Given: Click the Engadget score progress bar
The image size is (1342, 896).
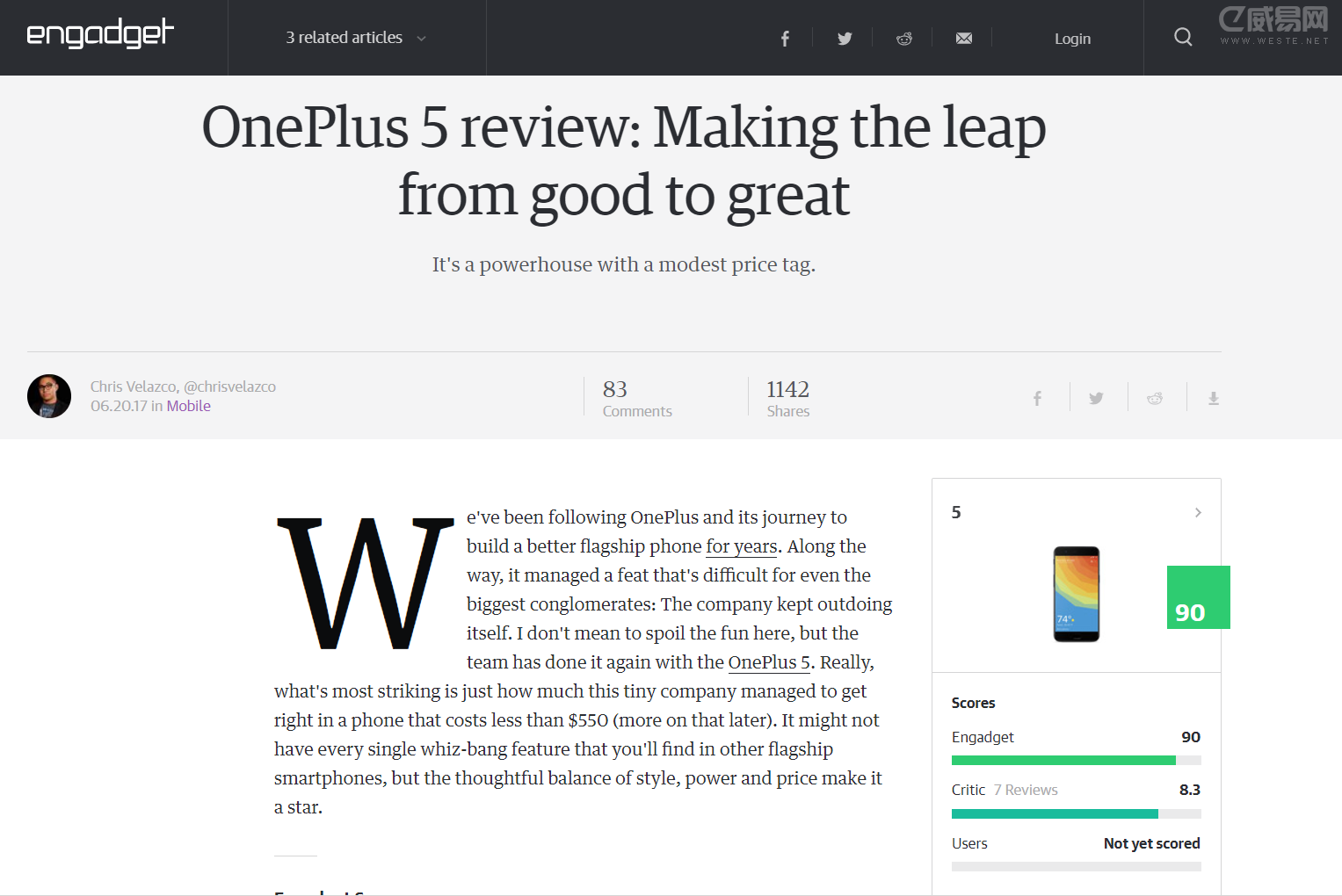Looking at the screenshot, I should pos(1076,761).
